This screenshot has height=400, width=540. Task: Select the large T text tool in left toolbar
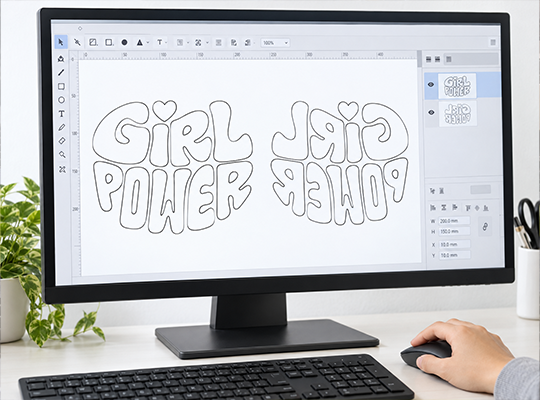coord(62,114)
